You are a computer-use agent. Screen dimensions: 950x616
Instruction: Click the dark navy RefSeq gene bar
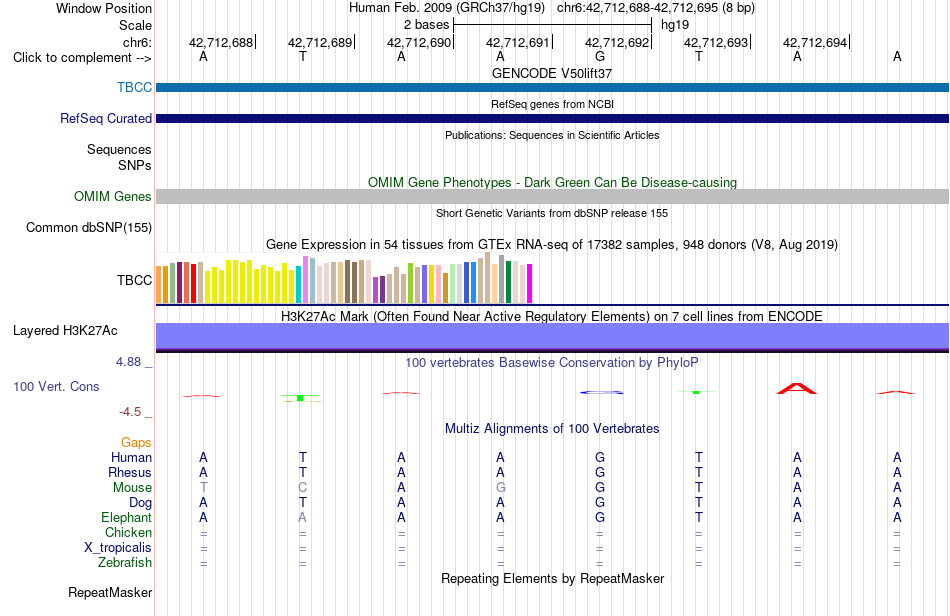[552, 118]
